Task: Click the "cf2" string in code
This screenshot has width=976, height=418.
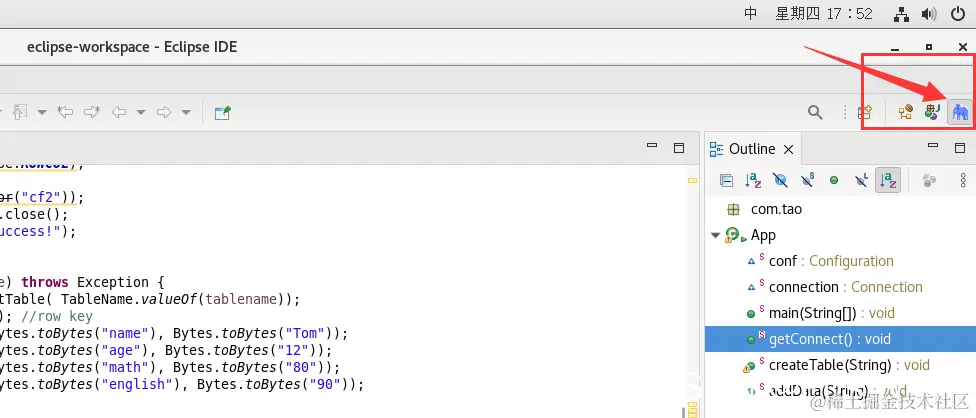Action: click(x=41, y=198)
